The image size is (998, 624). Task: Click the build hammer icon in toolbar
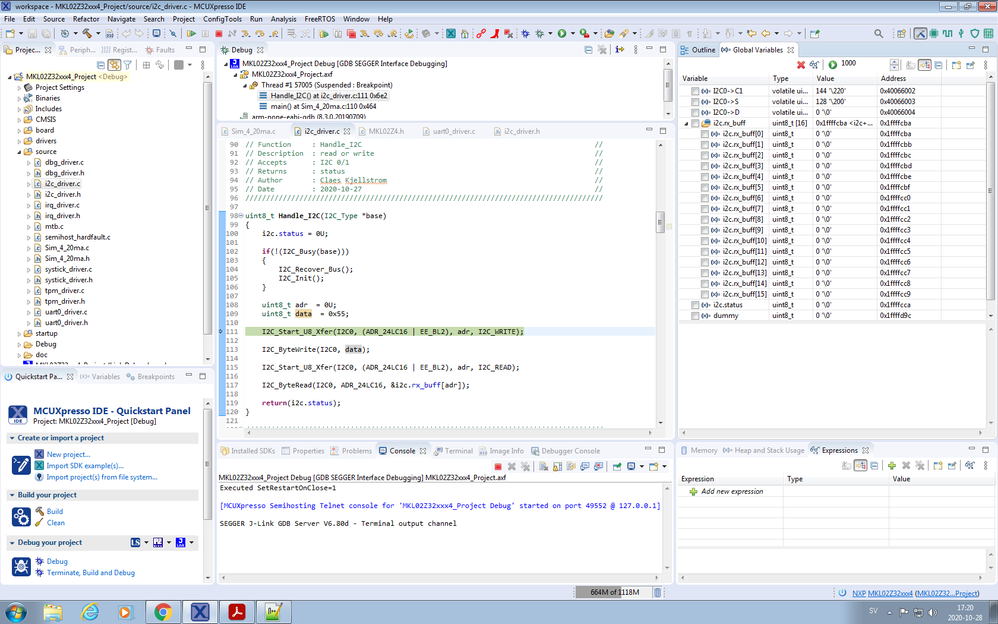pyautogui.click(x=87, y=33)
